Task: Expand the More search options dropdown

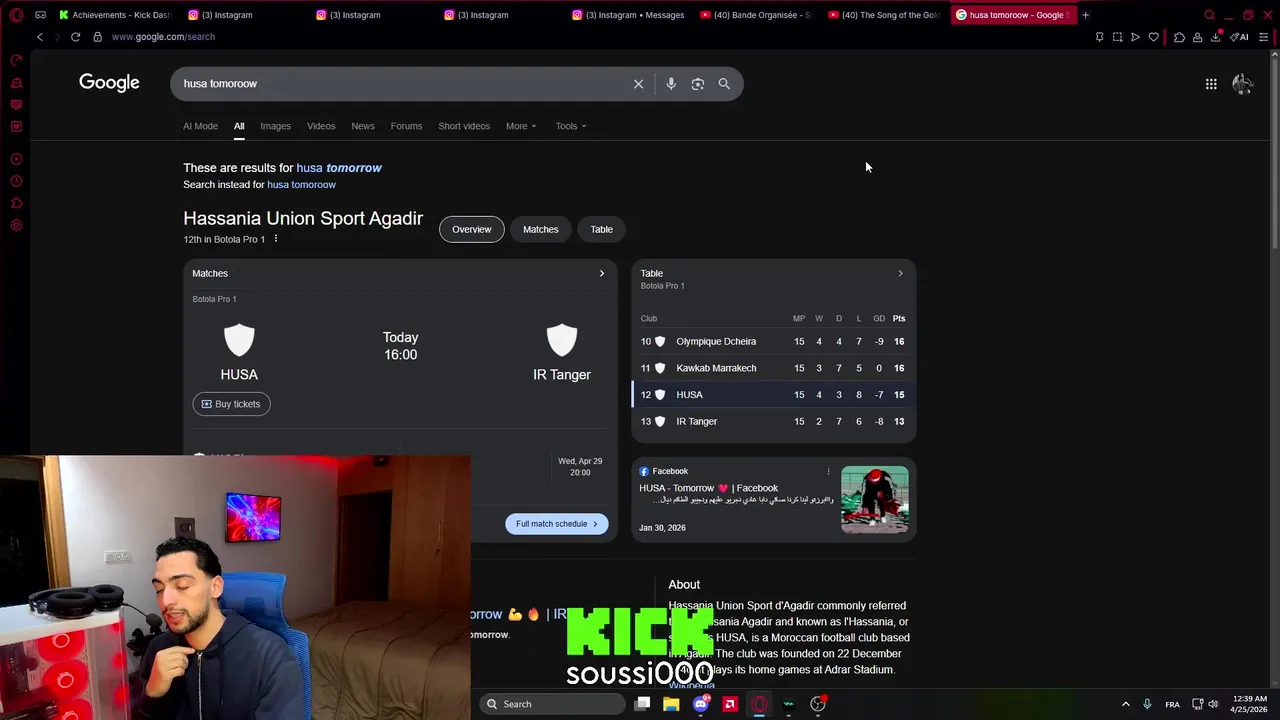Action: [x=521, y=126]
